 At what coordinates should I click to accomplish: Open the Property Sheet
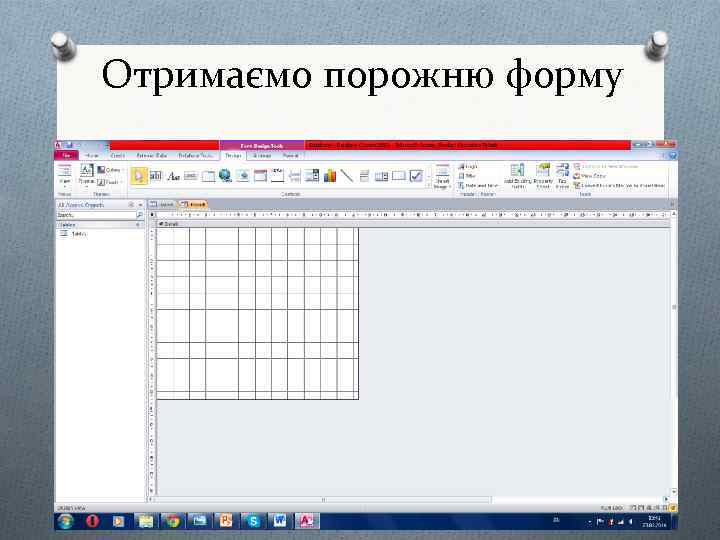(x=543, y=176)
